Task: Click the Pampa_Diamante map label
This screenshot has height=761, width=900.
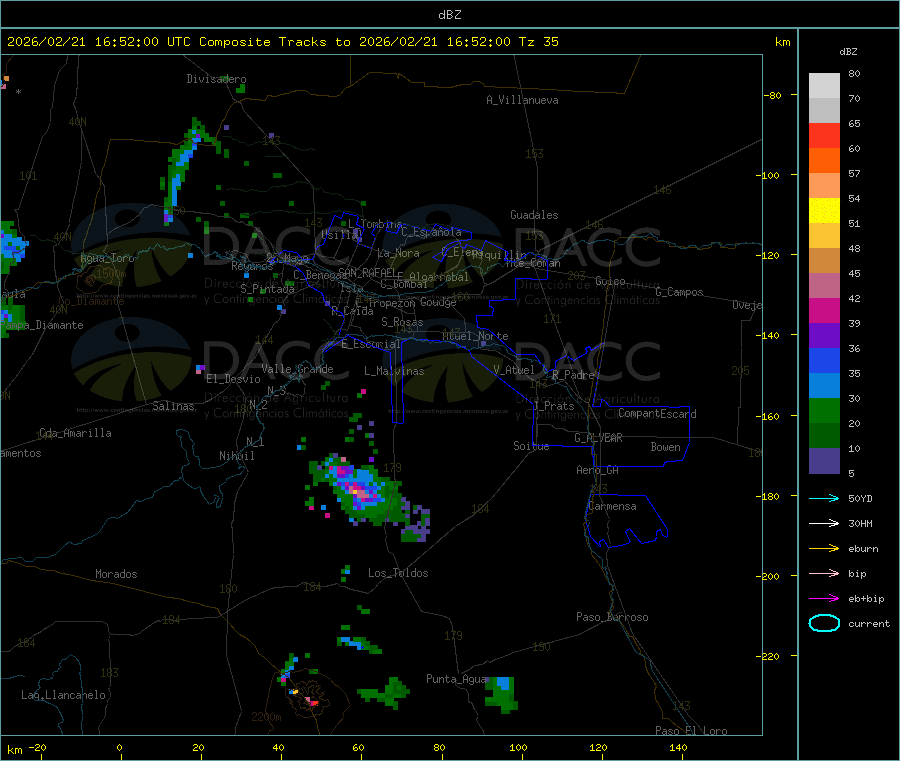Action: coord(42,325)
